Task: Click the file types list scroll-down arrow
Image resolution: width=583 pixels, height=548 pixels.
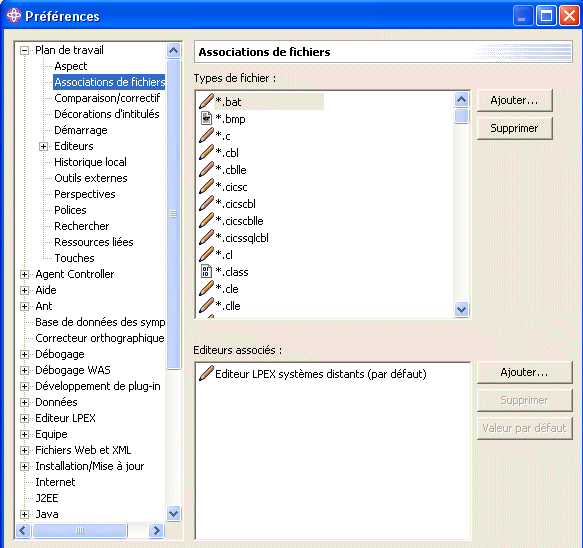Action: [461, 309]
